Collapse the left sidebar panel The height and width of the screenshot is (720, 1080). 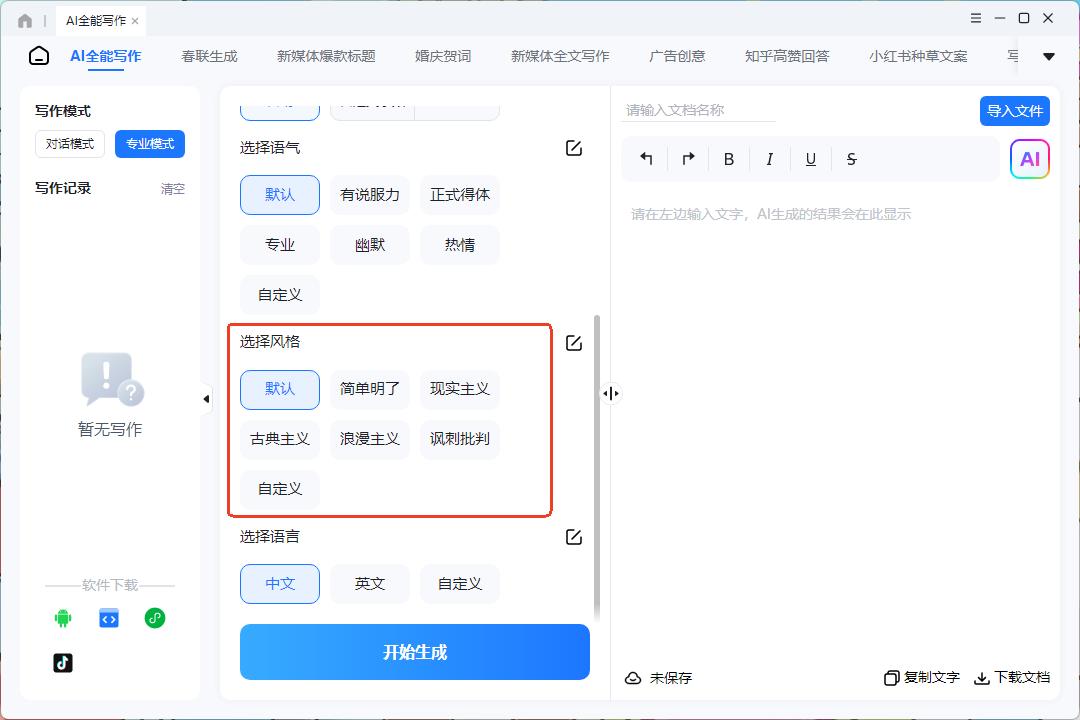click(x=206, y=399)
